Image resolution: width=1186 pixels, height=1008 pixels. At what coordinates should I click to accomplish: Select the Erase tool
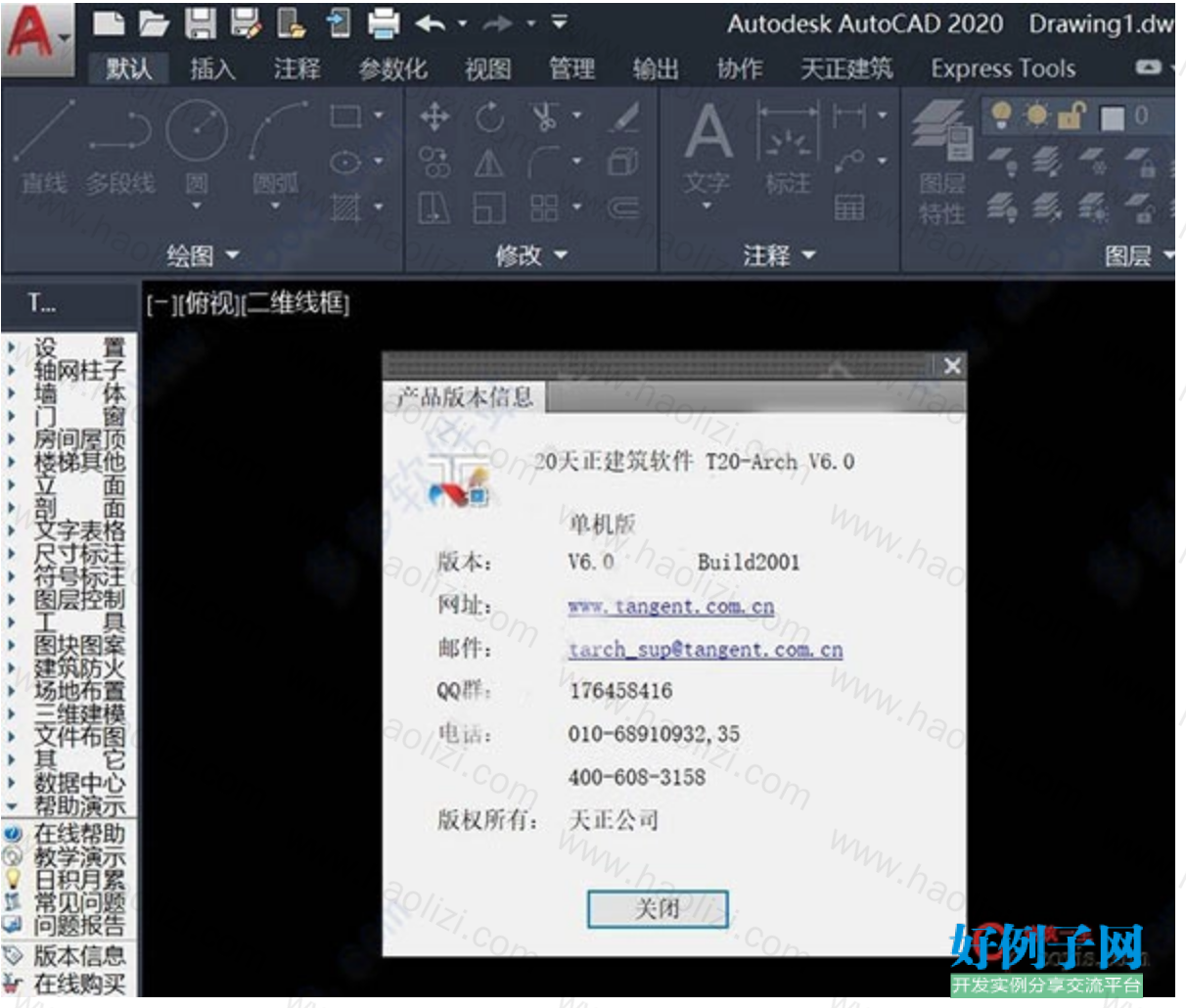pos(622,116)
